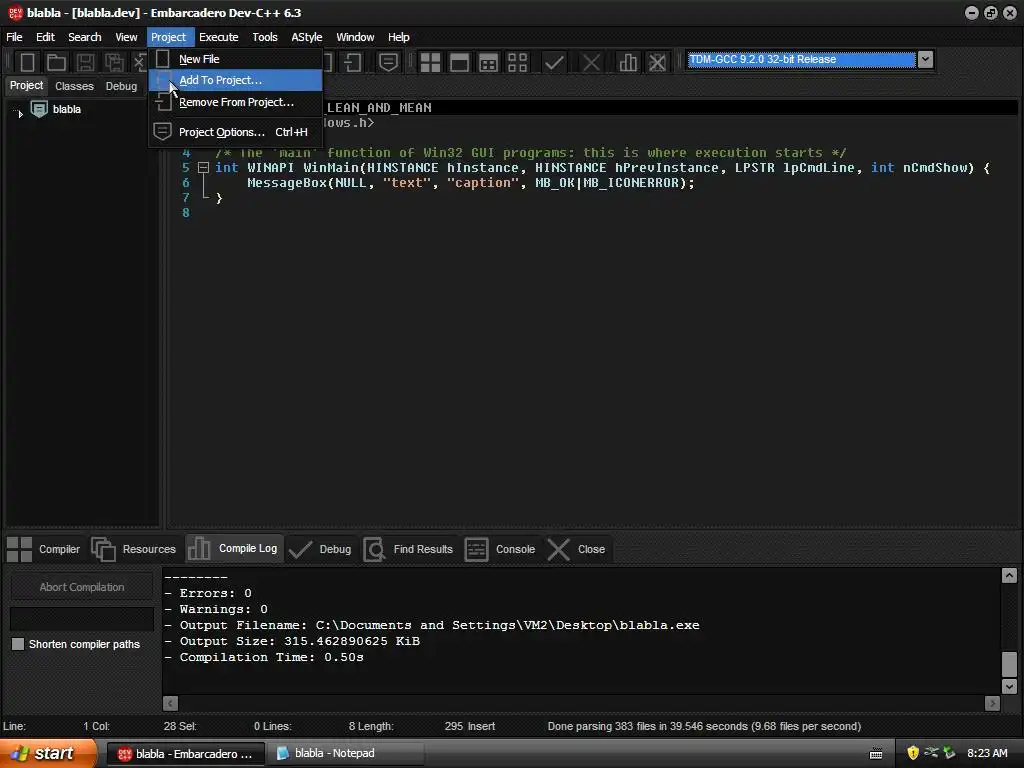This screenshot has height=768, width=1024.
Task: Open the File menu
Action: 14,37
